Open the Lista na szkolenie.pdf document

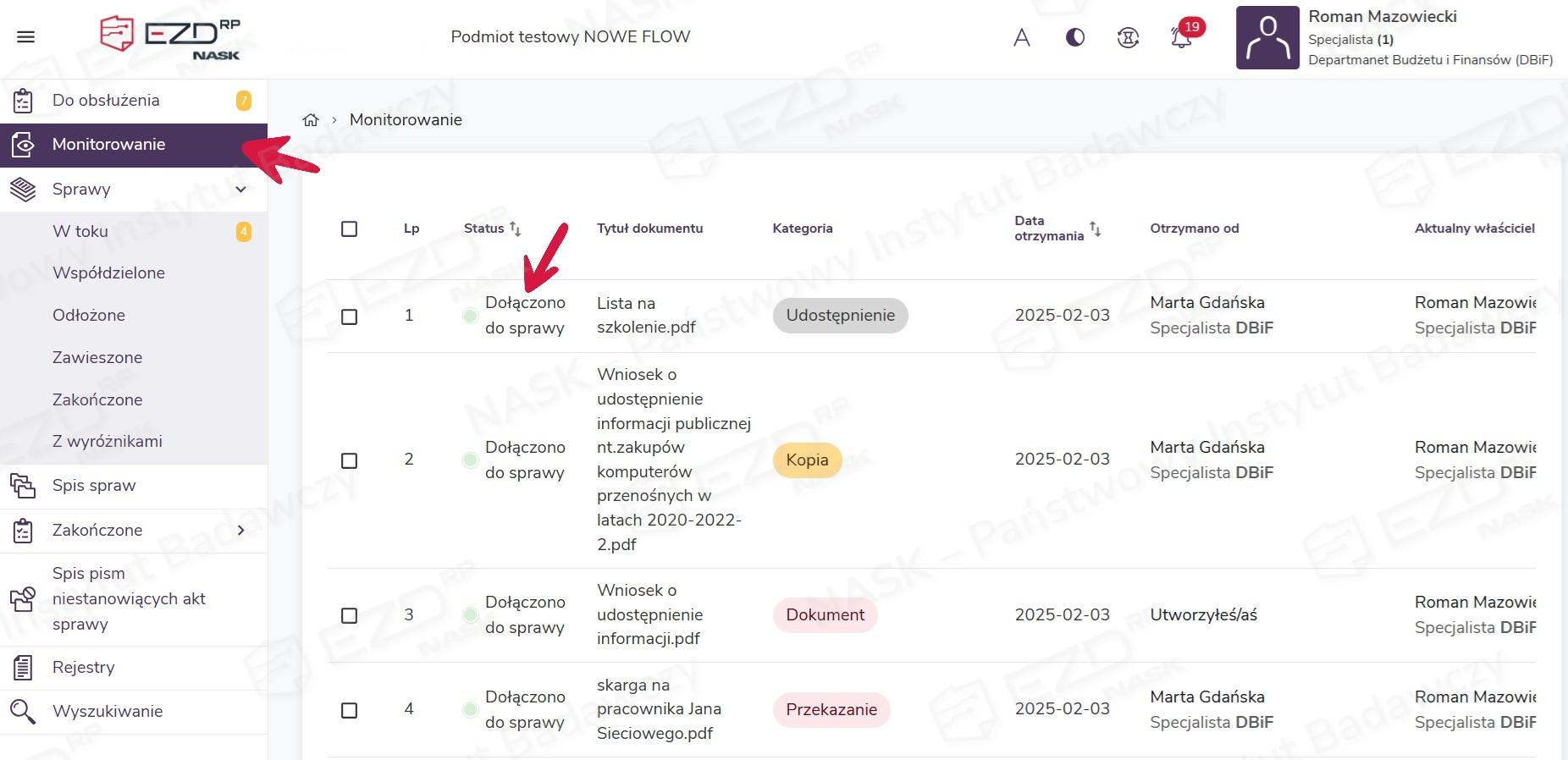(x=645, y=315)
